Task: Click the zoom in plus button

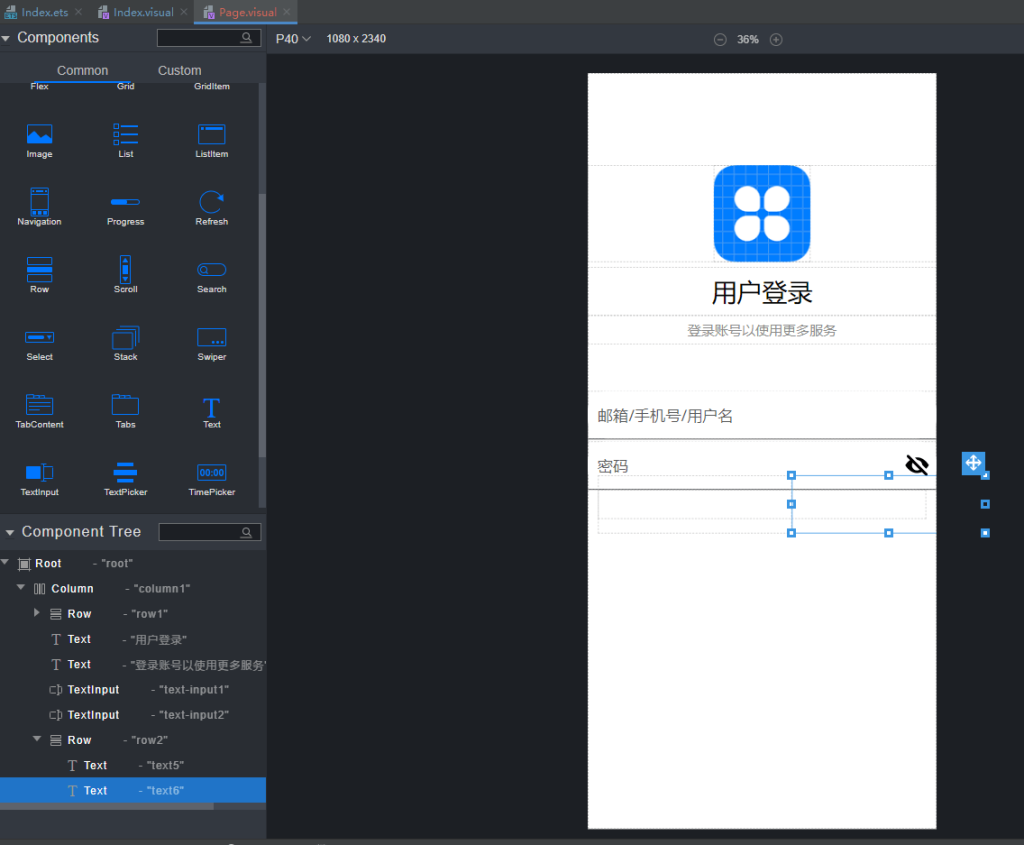Action: (x=775, y=39)
